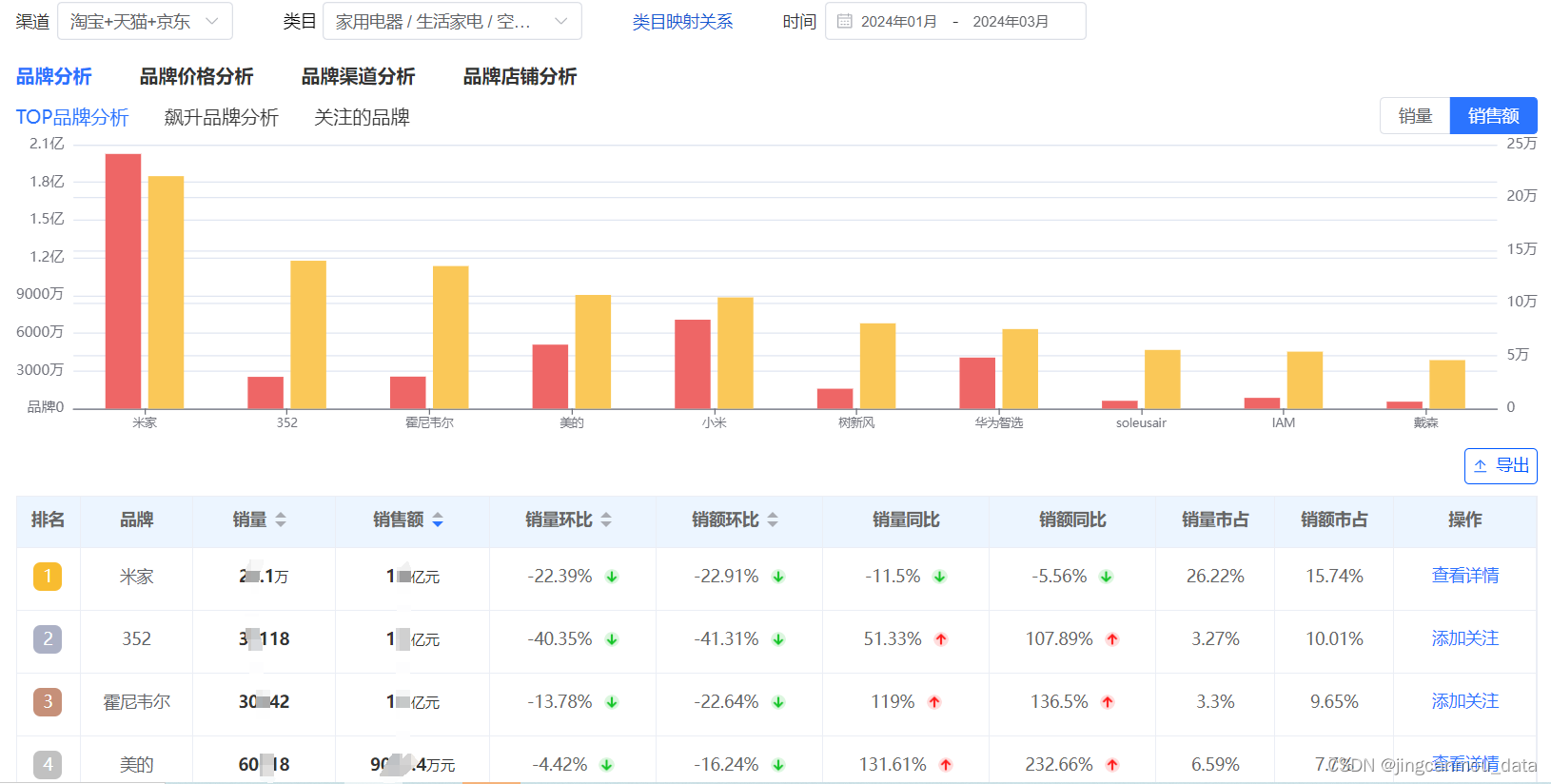Click the 销量同比 column header
The image size is (1551, 784).
pos(906,519)
